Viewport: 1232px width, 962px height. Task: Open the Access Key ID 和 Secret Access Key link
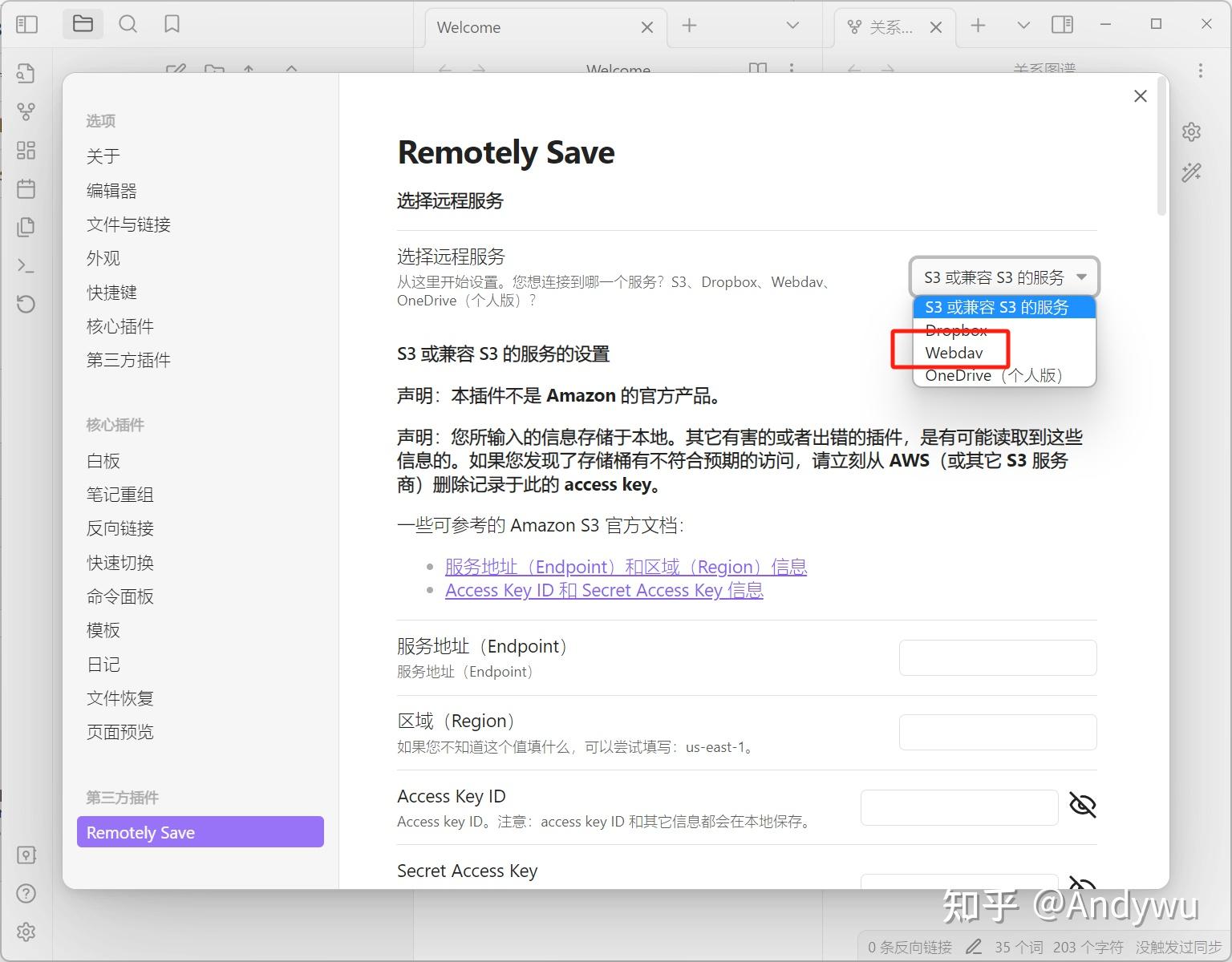604,590
